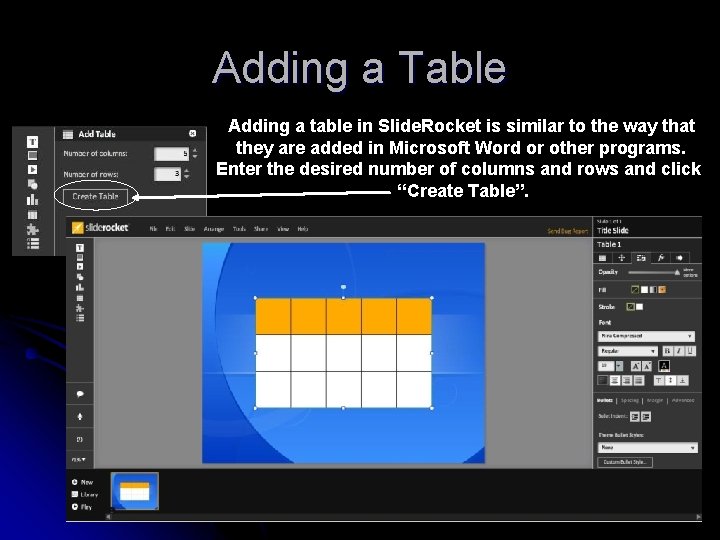
Task: Choose solid white Fill swatch
Action: pyautogui.click(x=644, y=290)
